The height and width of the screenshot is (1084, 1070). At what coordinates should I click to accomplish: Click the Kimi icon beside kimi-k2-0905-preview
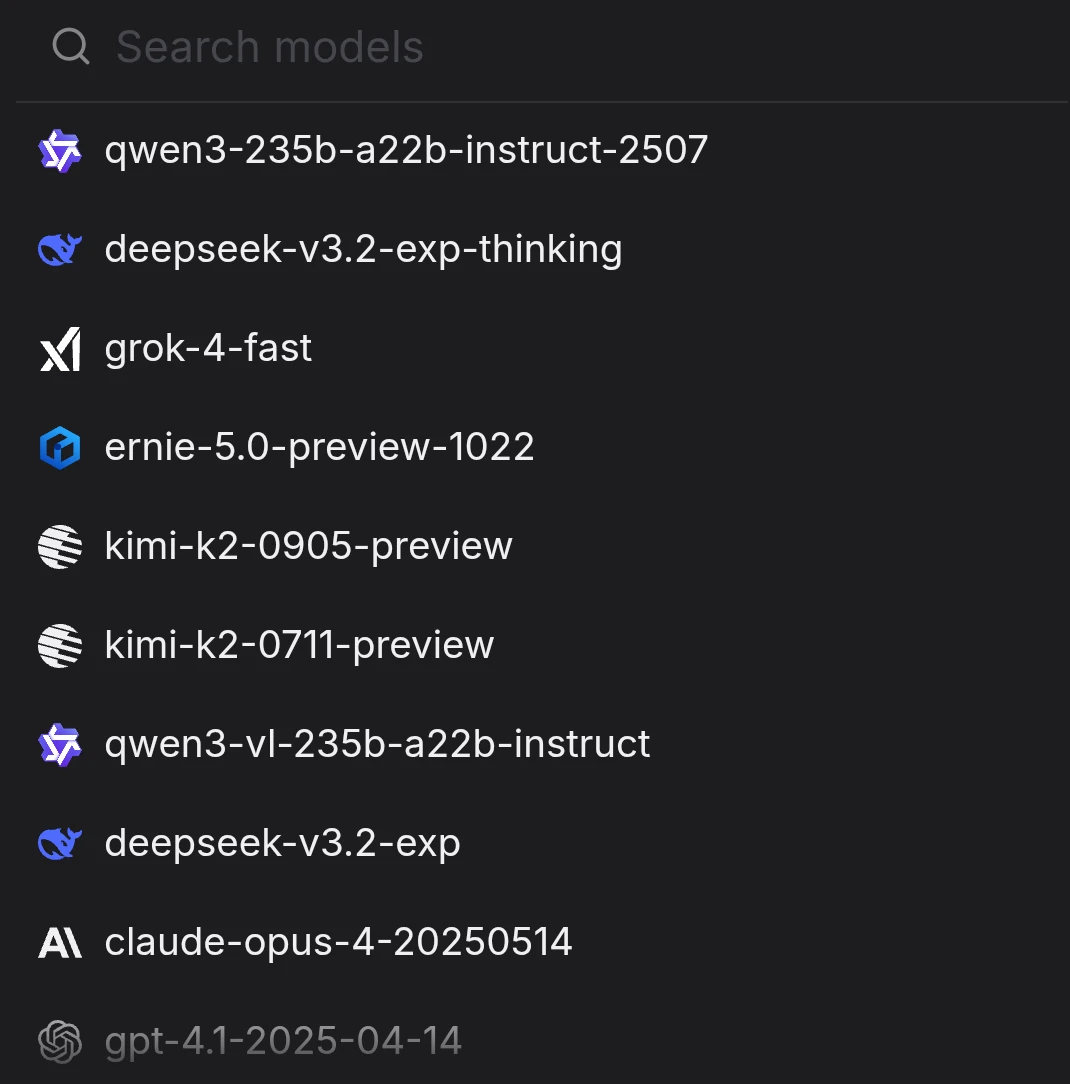point(60,547)
